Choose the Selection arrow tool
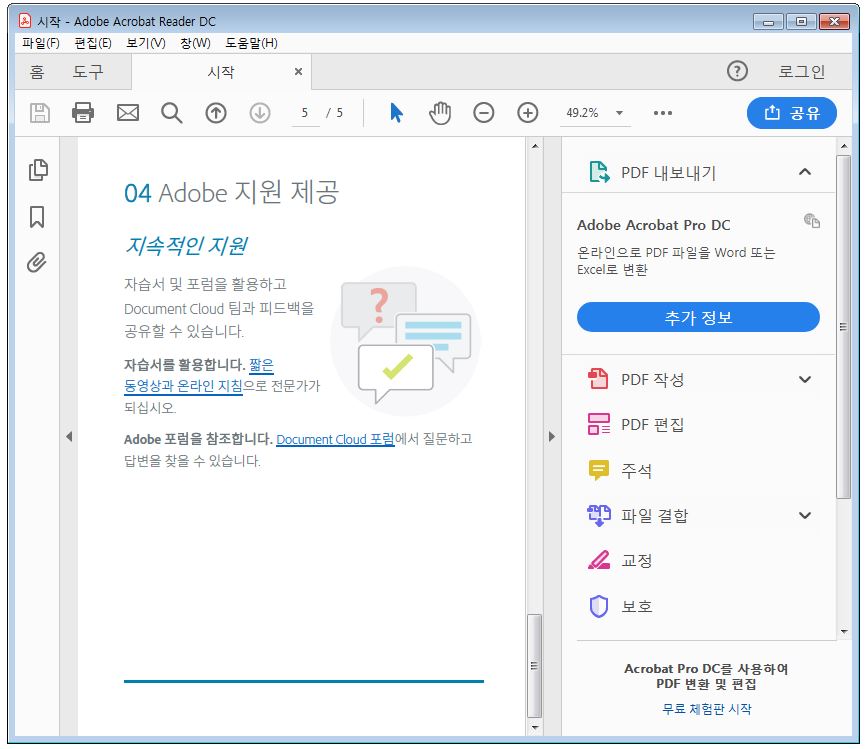 [396, 113]
